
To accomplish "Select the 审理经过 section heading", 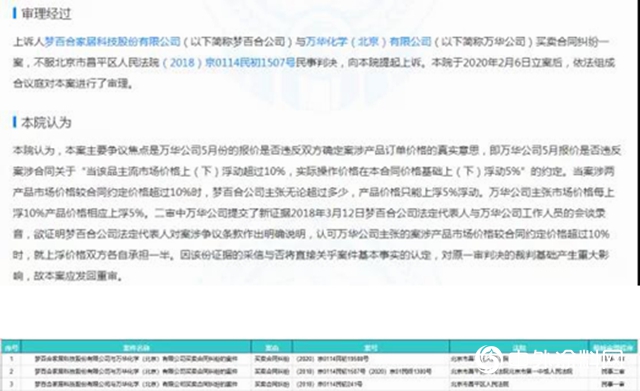I will pos(46,14).
